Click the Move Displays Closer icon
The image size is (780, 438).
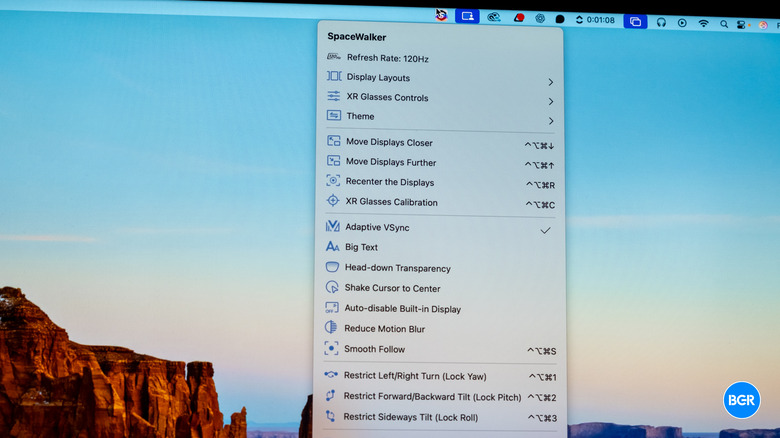(x=333, y=141)
